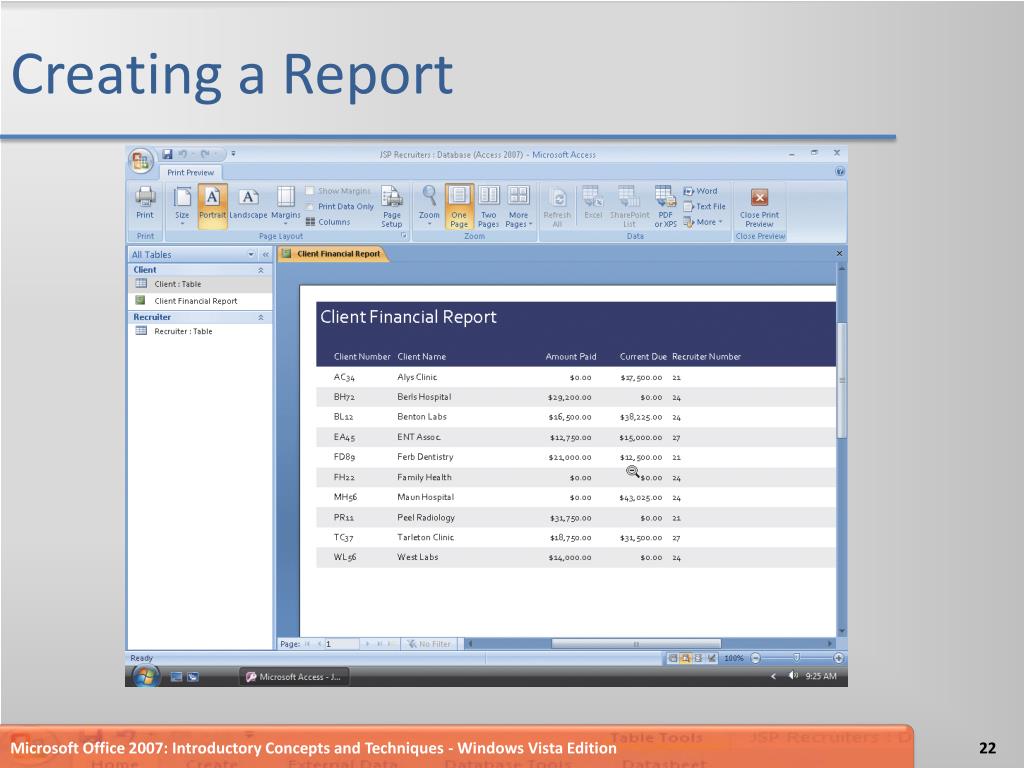This screenshot has height=768, width=1024.
Task: Select the Client Financial Report document tab
Action: click(x=333, y=253)
